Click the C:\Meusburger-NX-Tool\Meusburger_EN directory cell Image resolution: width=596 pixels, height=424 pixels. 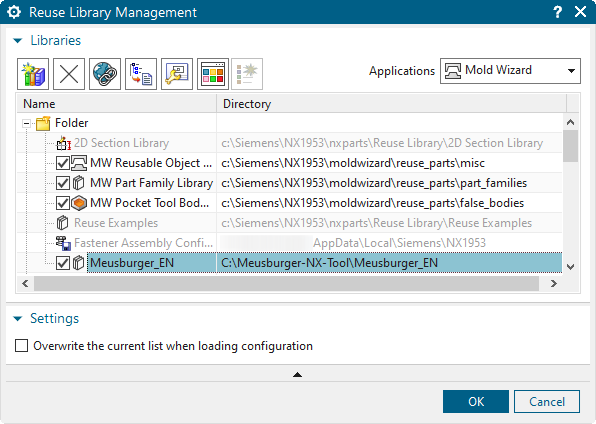(389, 263)
